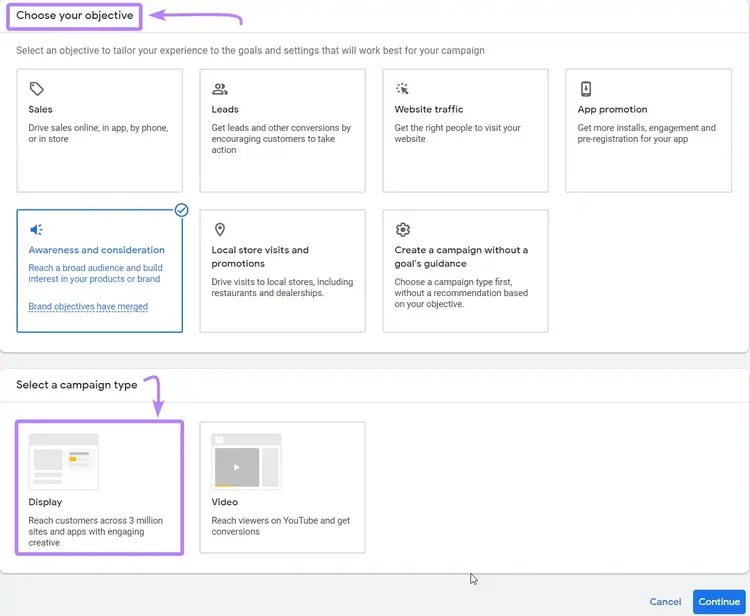Screen dimensions: 750x616
Task: Click 'Reach a broad audience' description
Action: click(95, 274)
